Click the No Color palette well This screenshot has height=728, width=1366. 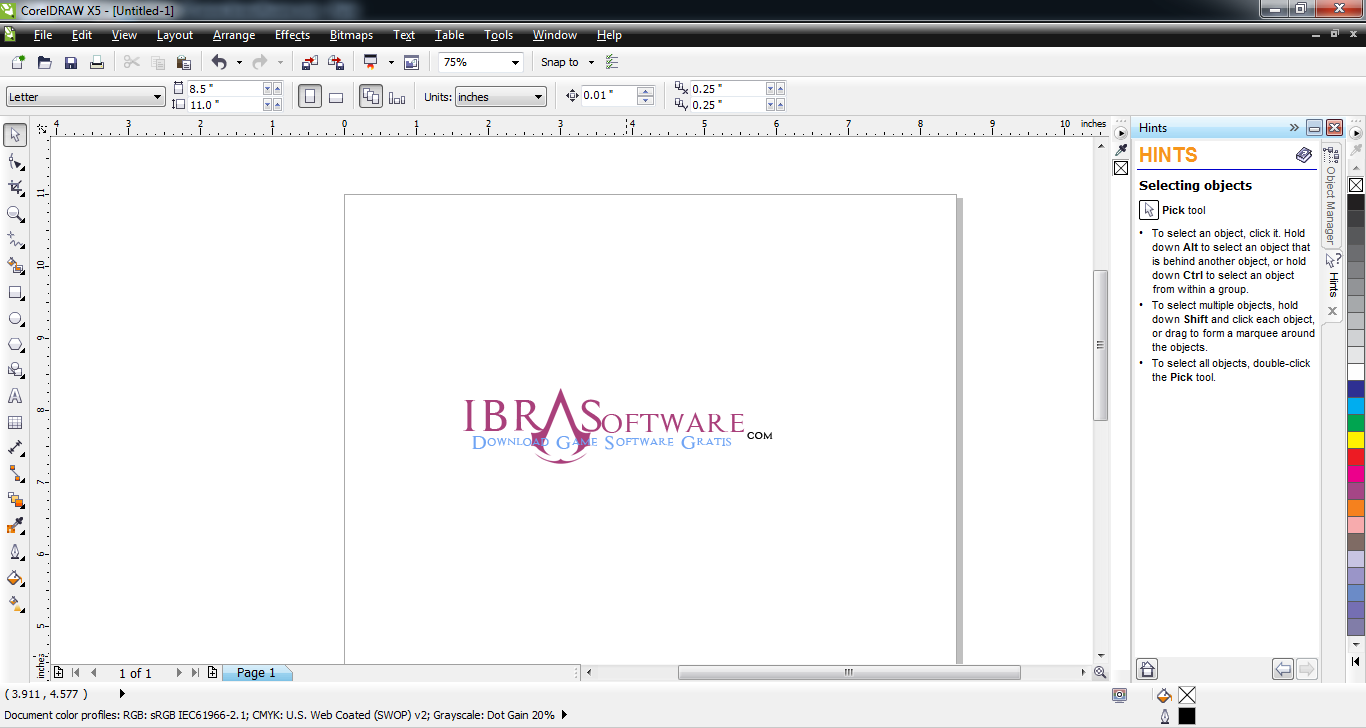[x=1356, y=185]
